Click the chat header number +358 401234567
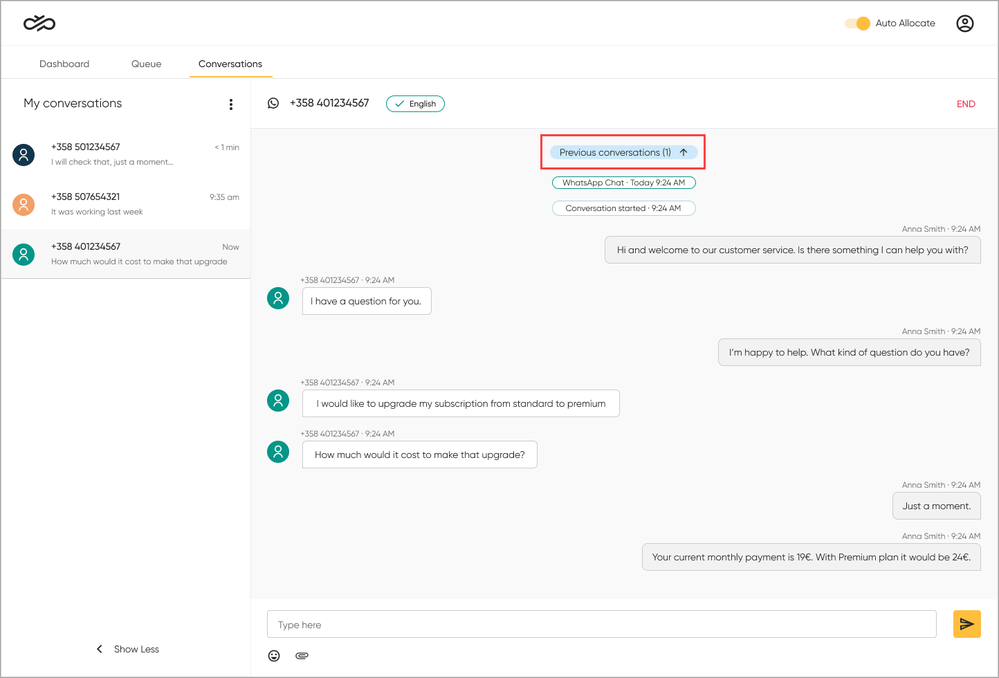 tap(329, 103)
